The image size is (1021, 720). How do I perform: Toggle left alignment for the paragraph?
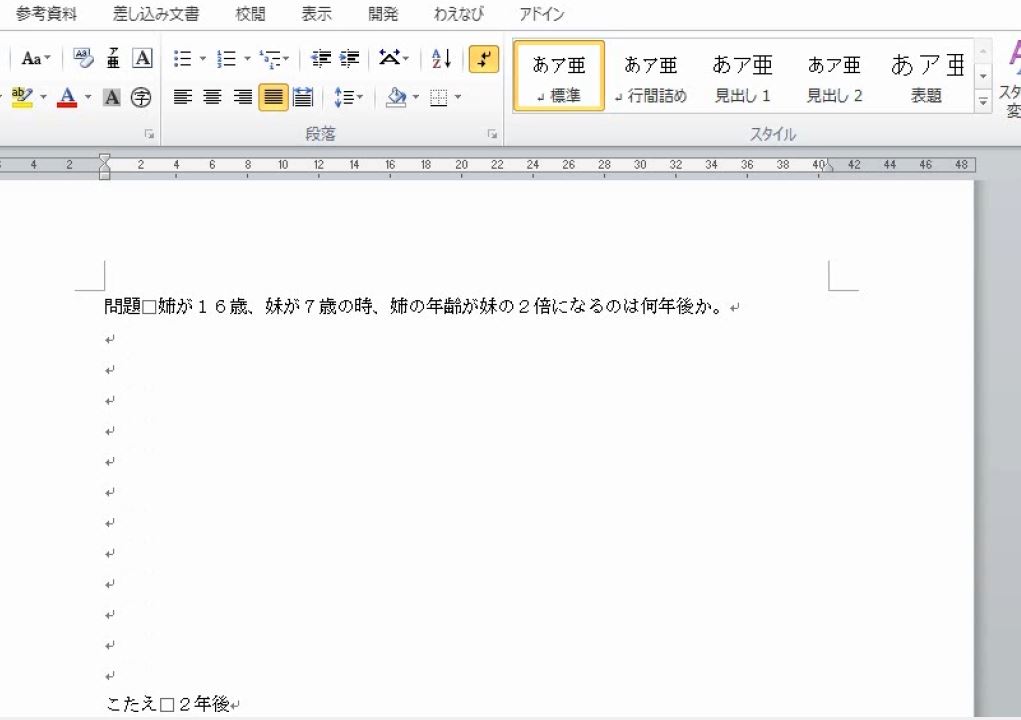pyautogui.click(x=182, y=97)
